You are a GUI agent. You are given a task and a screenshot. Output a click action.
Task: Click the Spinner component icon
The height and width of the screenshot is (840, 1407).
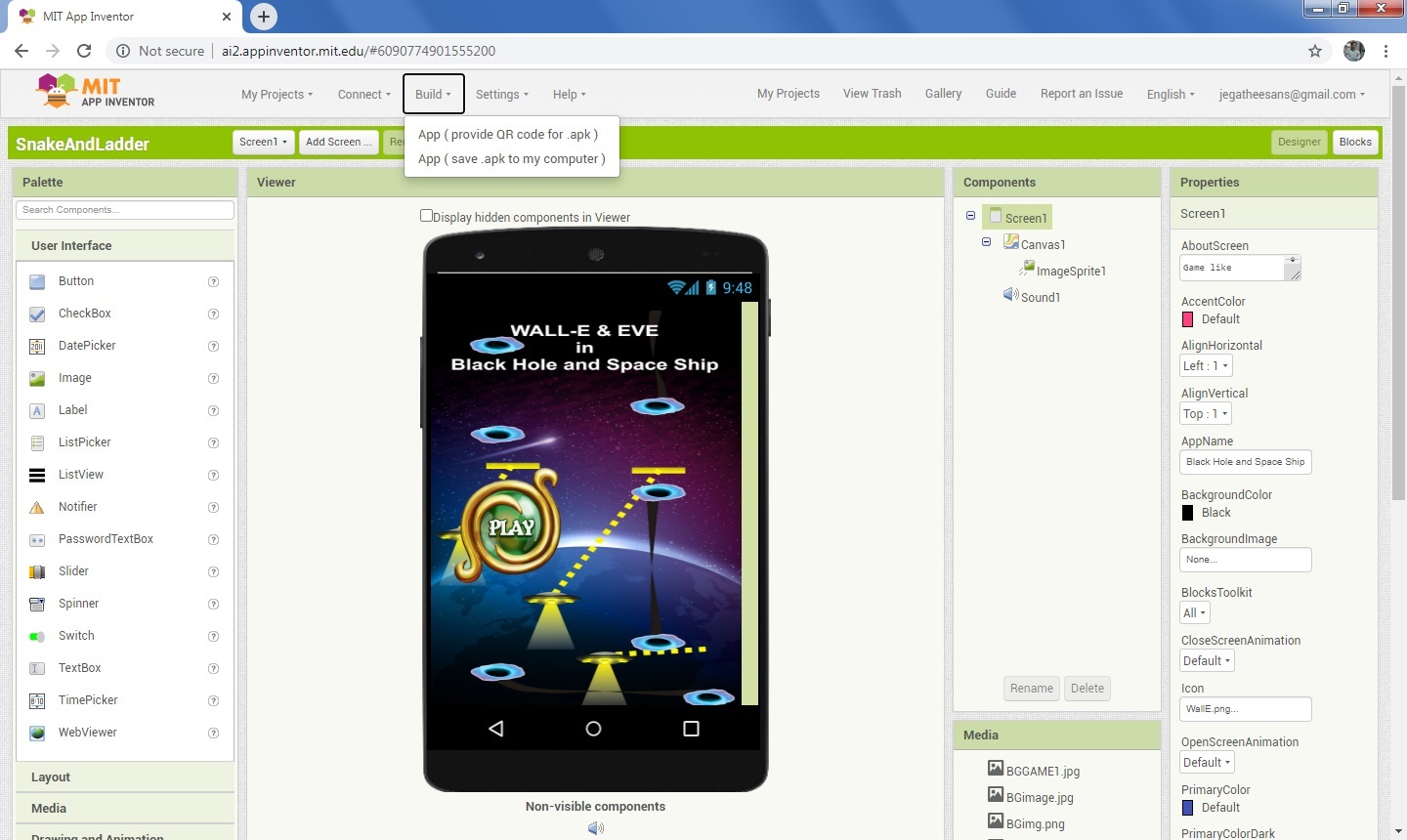[37, 604]
